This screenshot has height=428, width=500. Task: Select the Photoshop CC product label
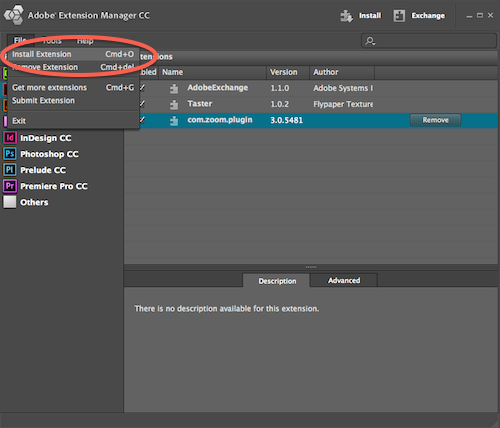pyautogui.click(x=49, y=154)
